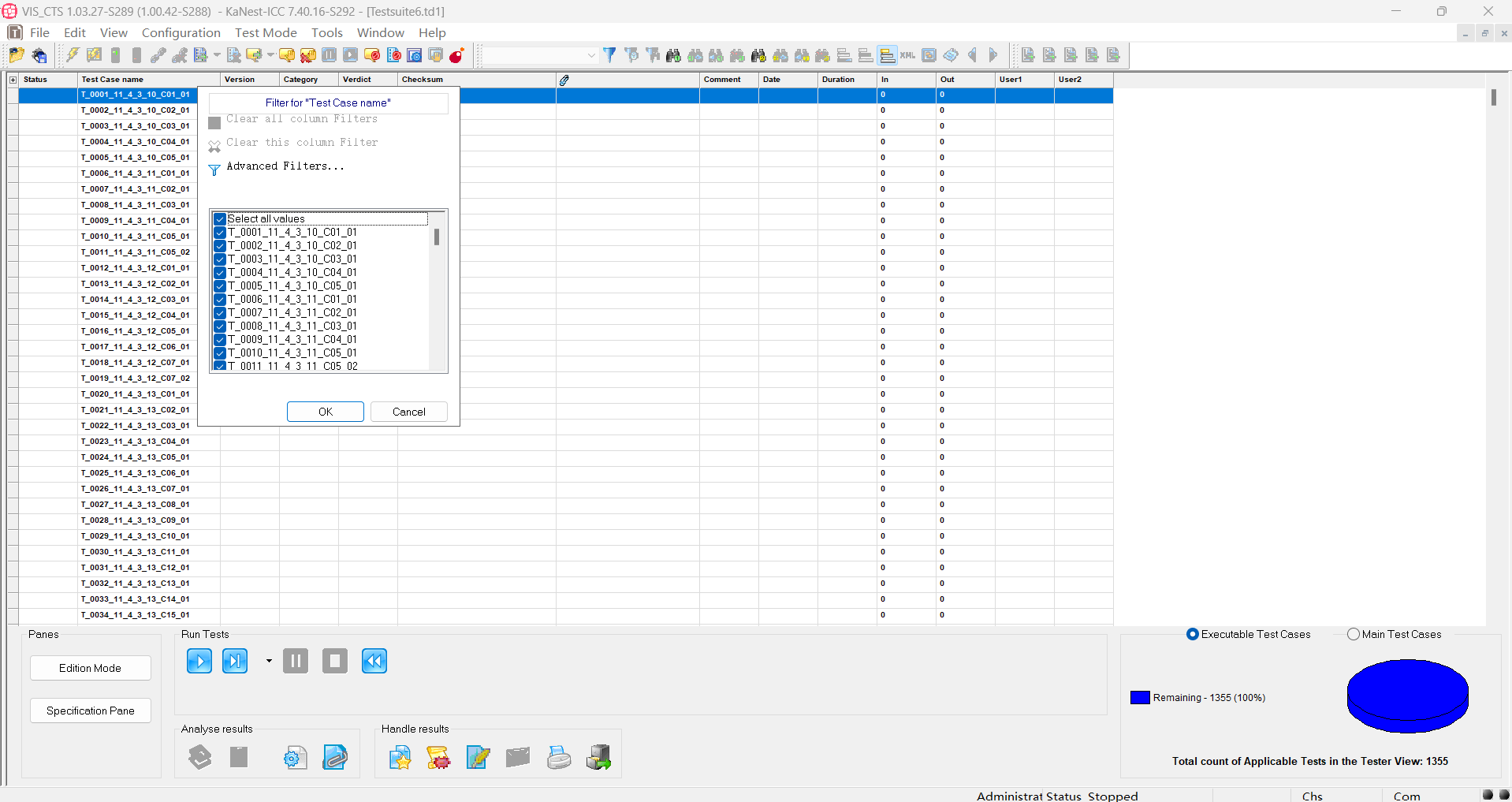1512x802 pixels.
Task: Click the document with star icon
Action: 400,757
